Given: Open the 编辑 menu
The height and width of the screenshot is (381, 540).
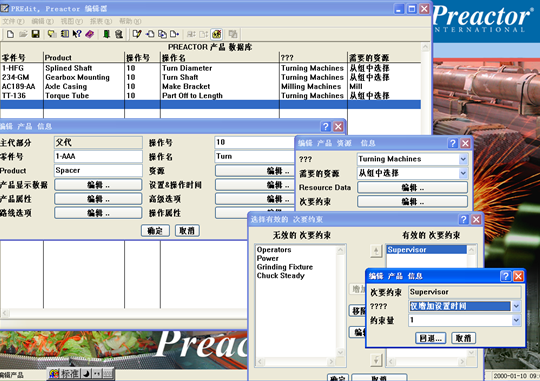Looking at the screenshot, I should pos(42,21).
